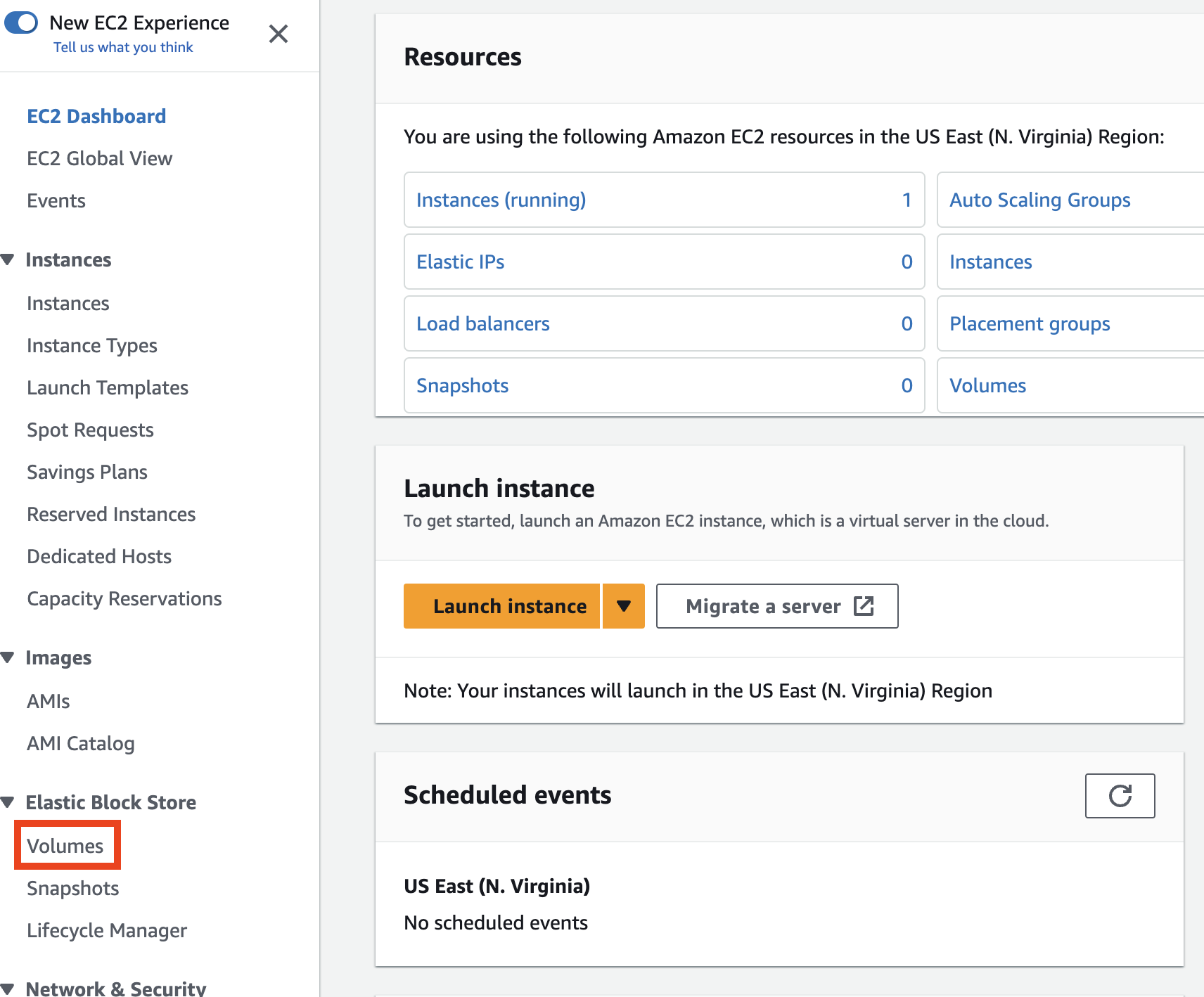Open the Tell us what you think link
Image resolution: width=1204 pixels, height=997 pixels.
coord(123,47)
